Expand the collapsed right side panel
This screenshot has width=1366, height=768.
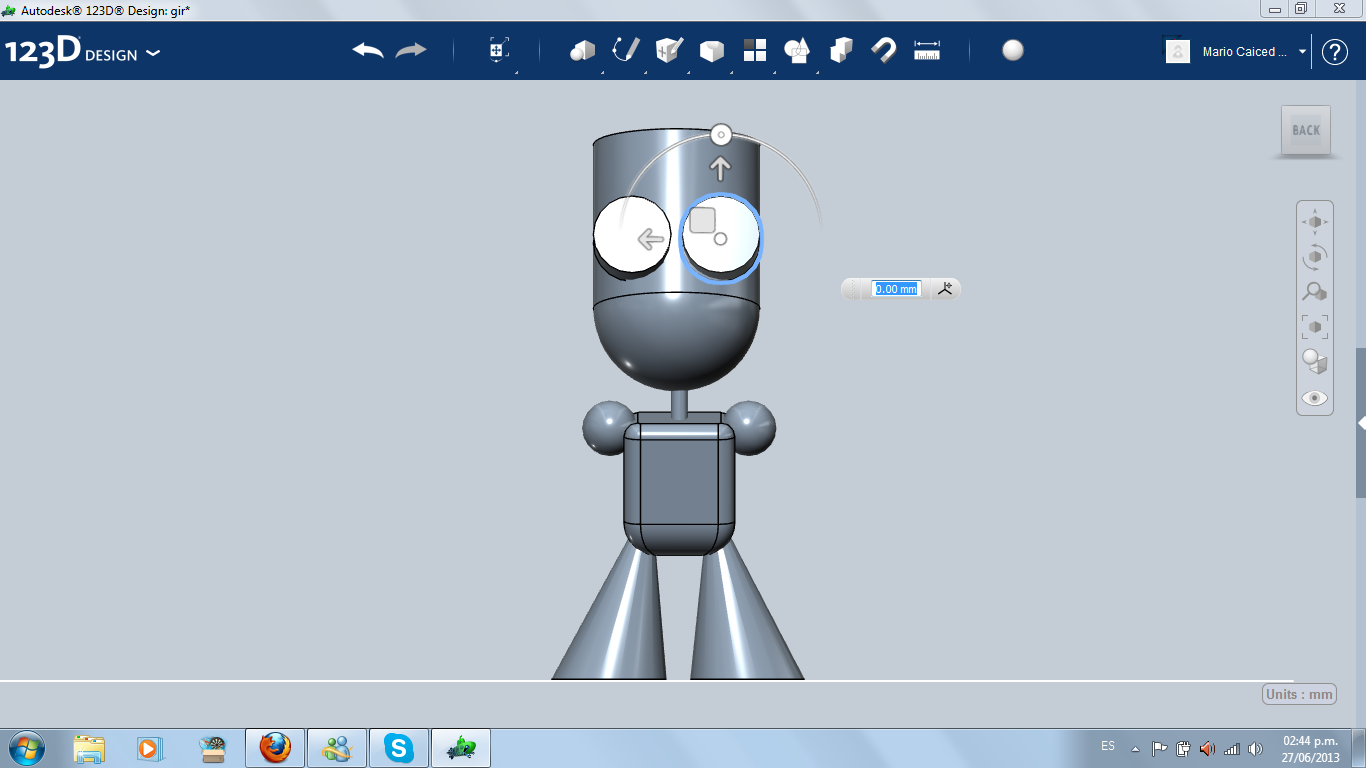click(1361, 423)
